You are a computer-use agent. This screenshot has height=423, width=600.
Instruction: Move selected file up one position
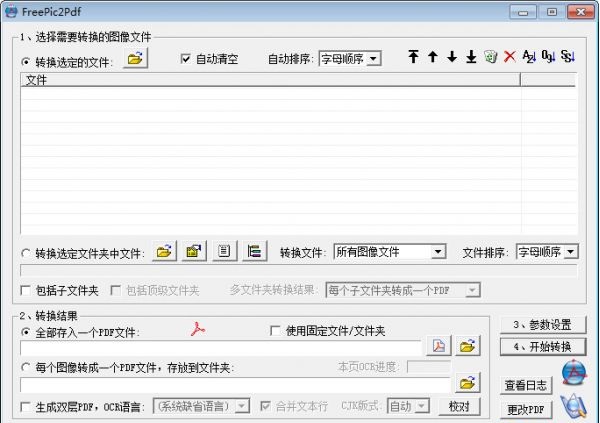pyautogui.click(x=433, y=57)
